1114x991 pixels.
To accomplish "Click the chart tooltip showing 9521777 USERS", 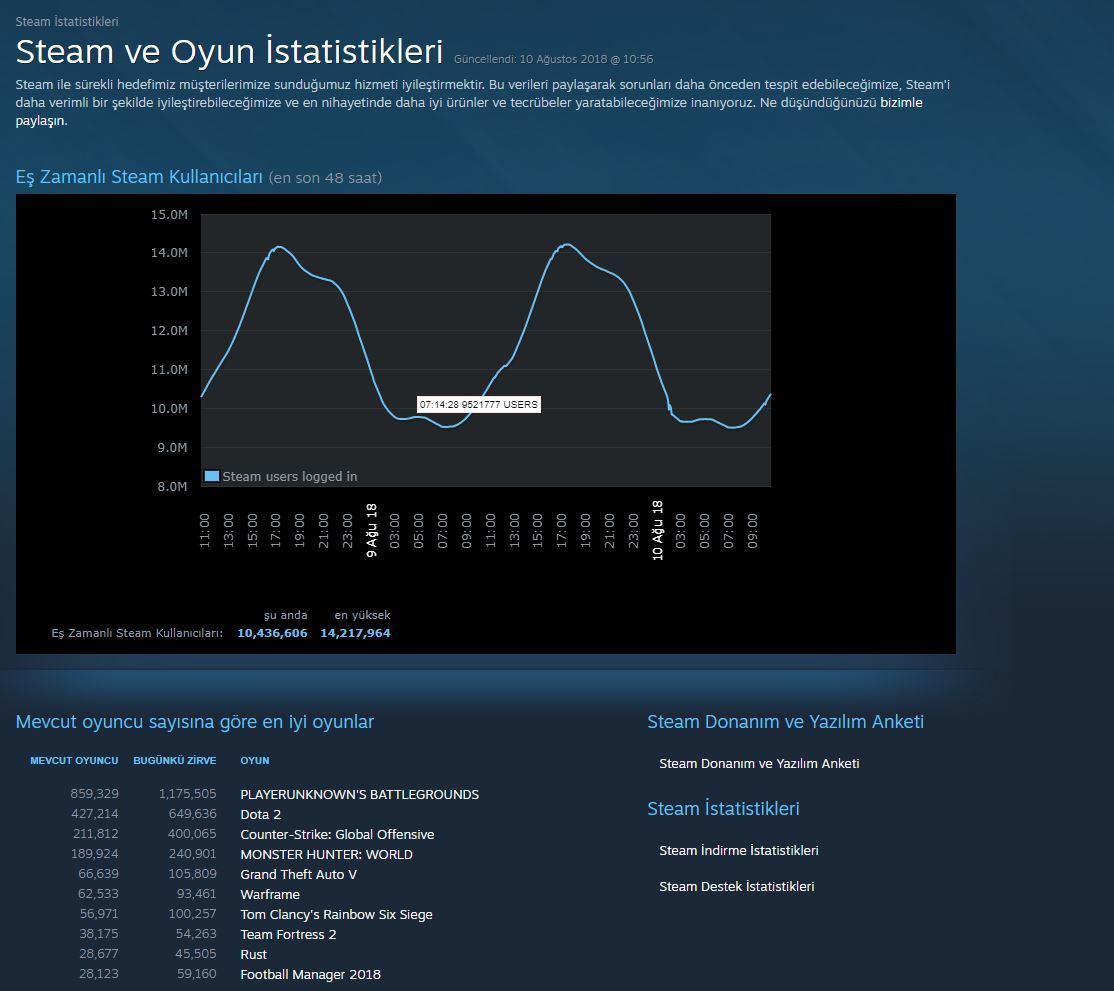I will pos(479,404).
